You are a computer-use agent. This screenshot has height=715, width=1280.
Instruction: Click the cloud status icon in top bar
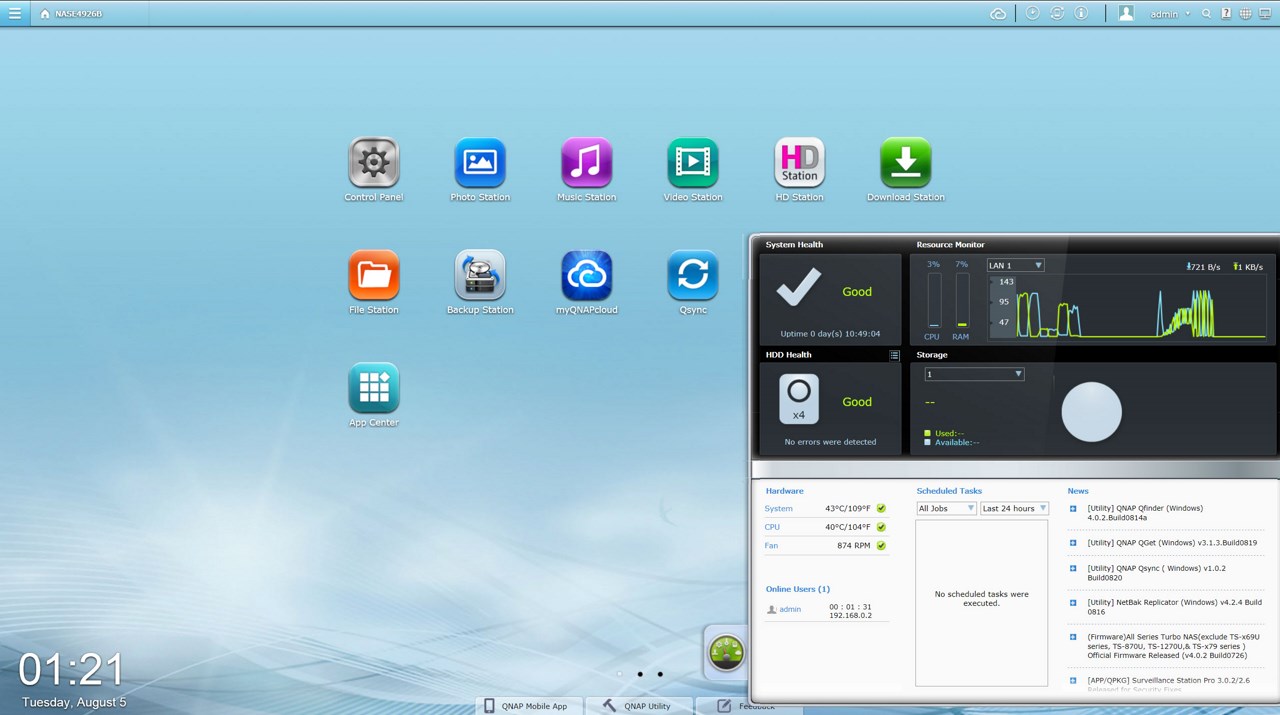point(998,13)
